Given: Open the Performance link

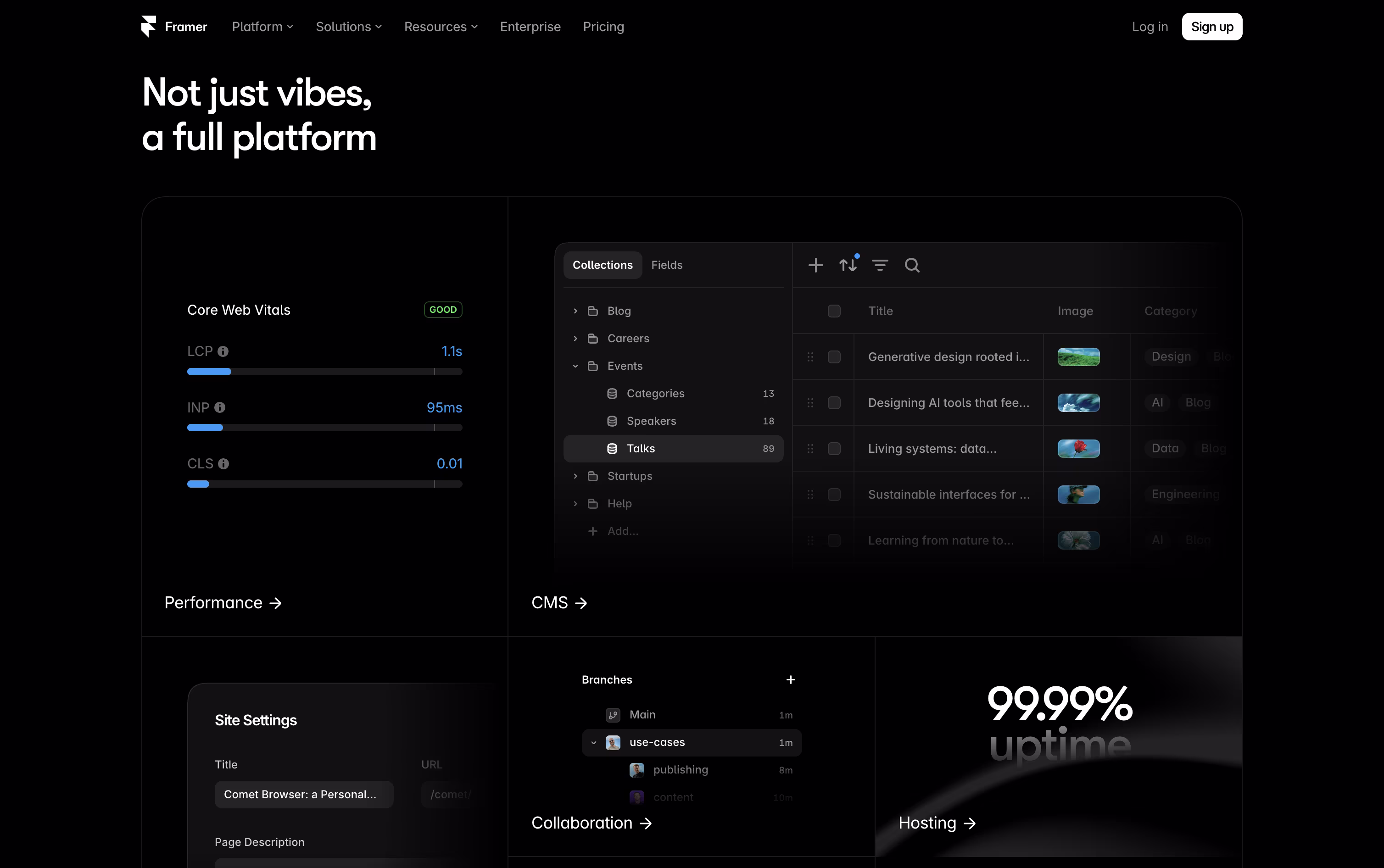Looking at the screenshot, I should [x=223, y=602].
